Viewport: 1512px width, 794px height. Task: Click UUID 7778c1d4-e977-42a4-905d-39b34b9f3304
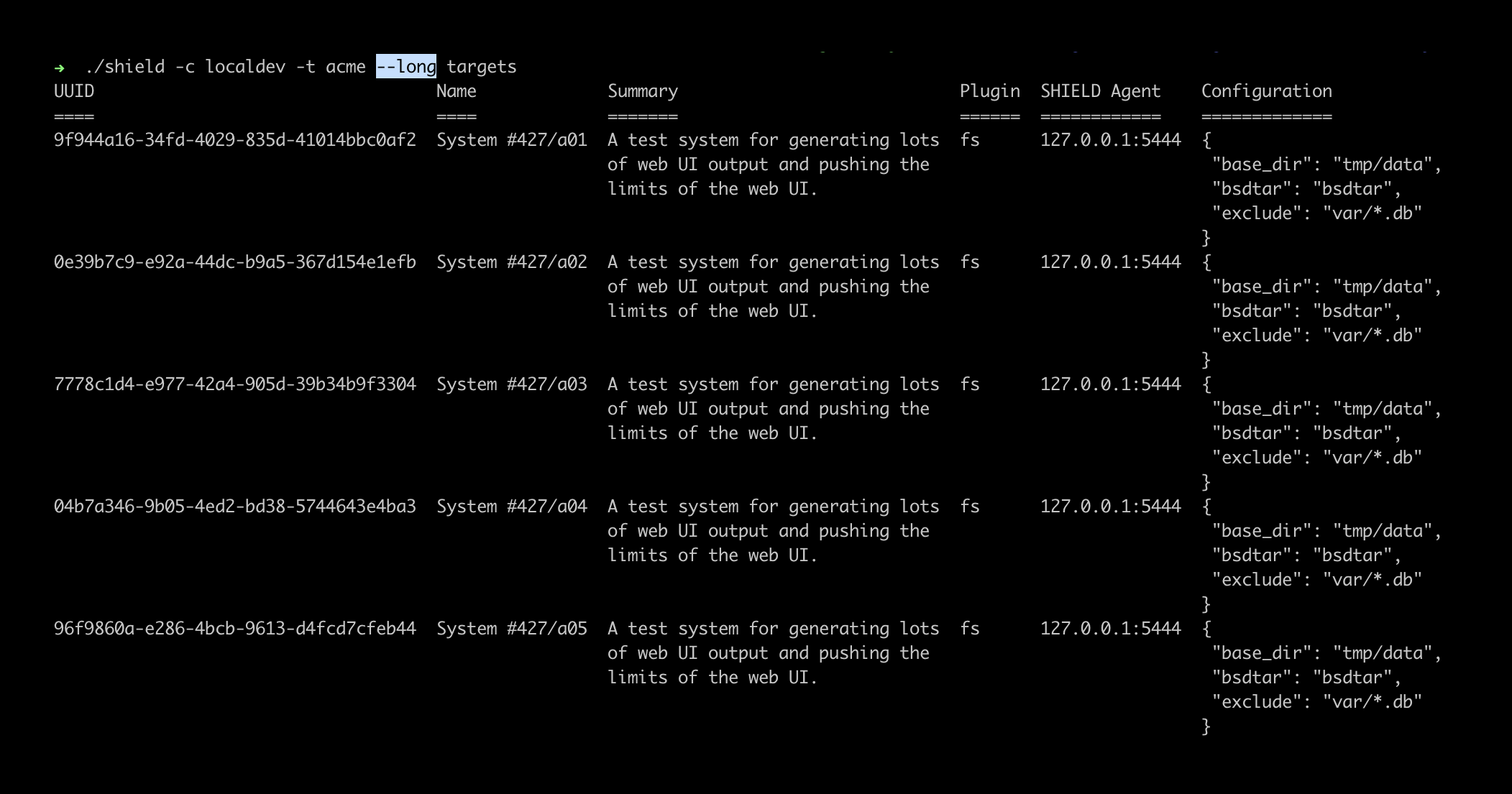[235, 384]
